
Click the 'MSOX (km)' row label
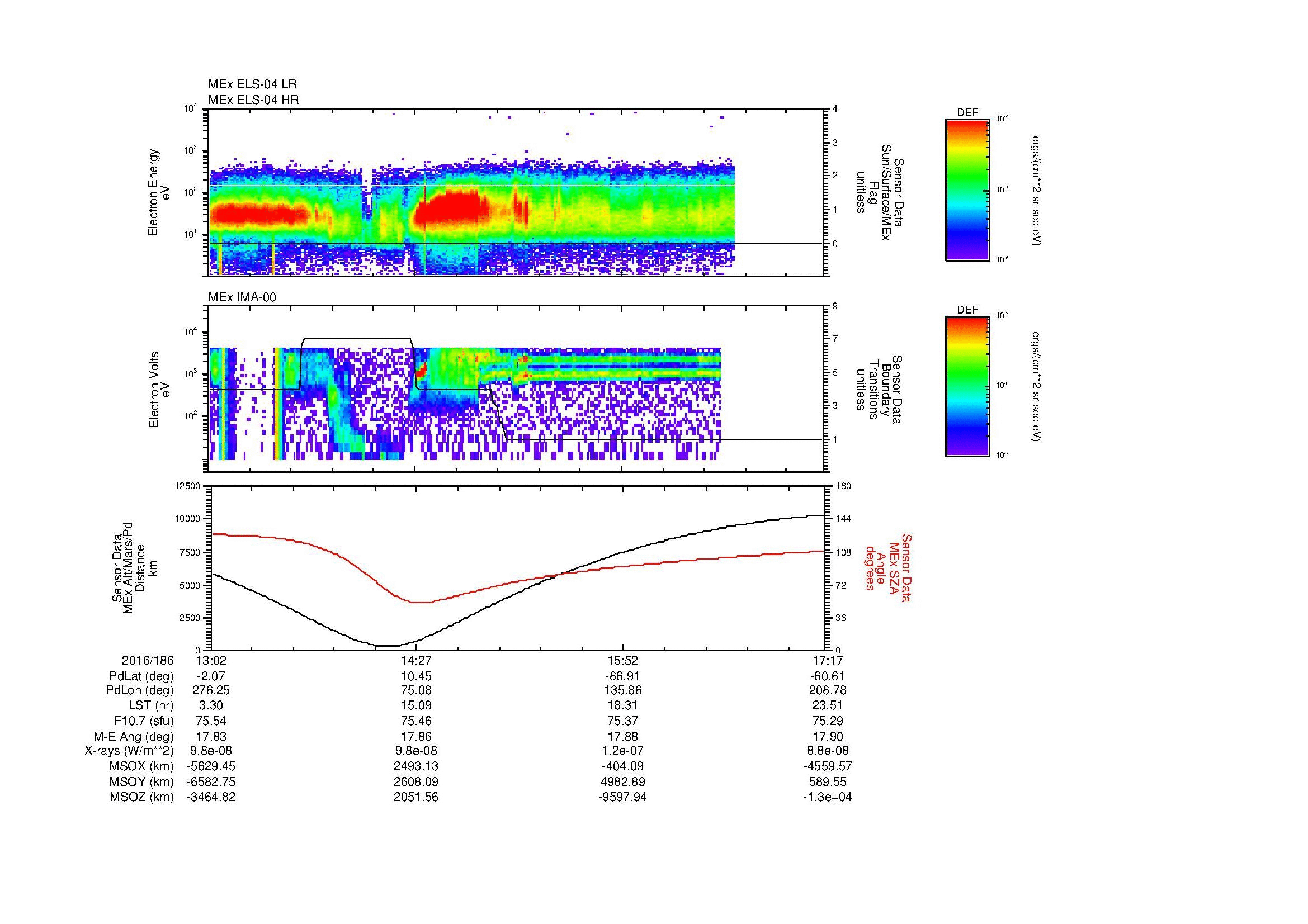[141, 766]
